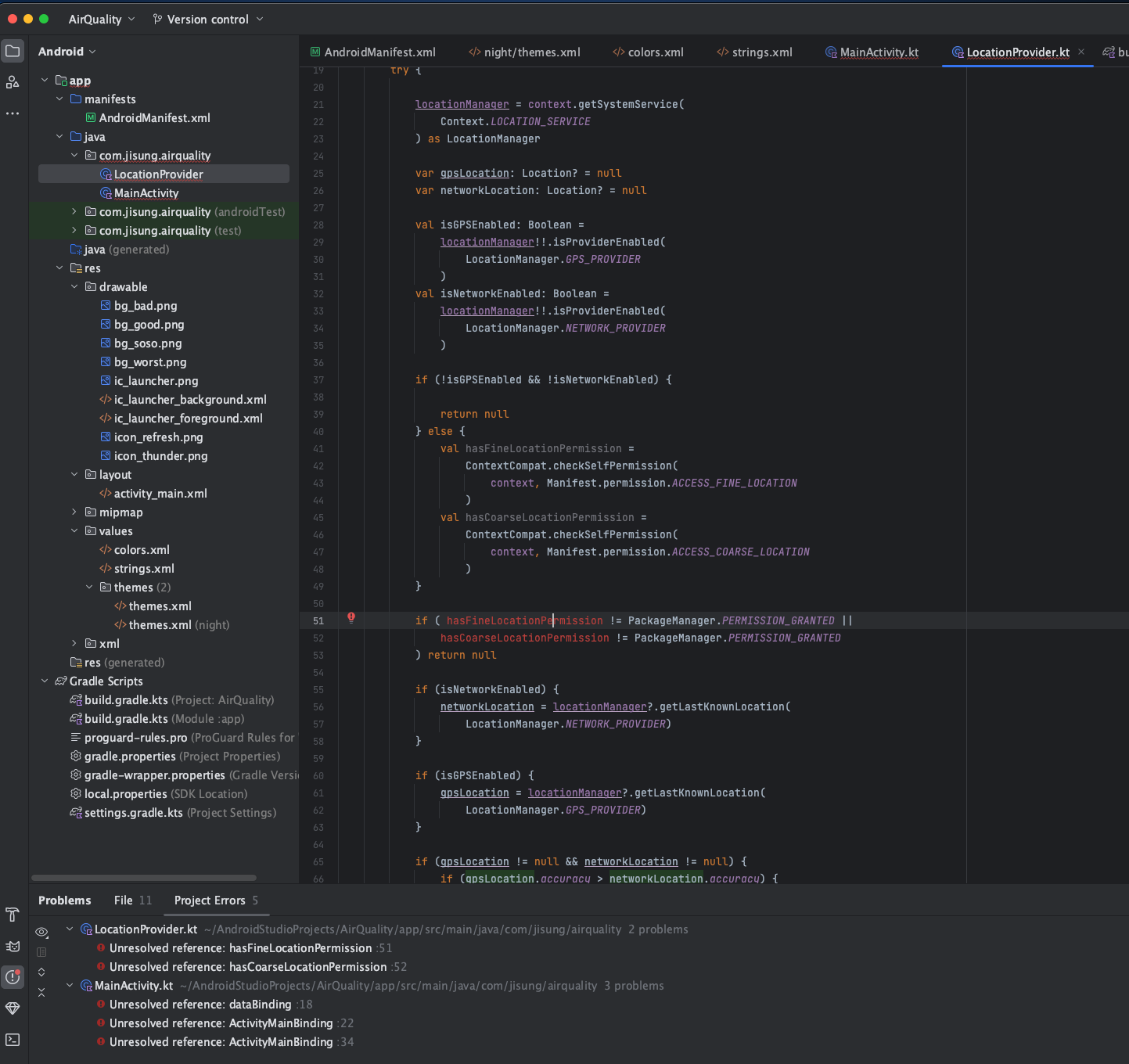Select the File tab in Problems

[132, 900]
